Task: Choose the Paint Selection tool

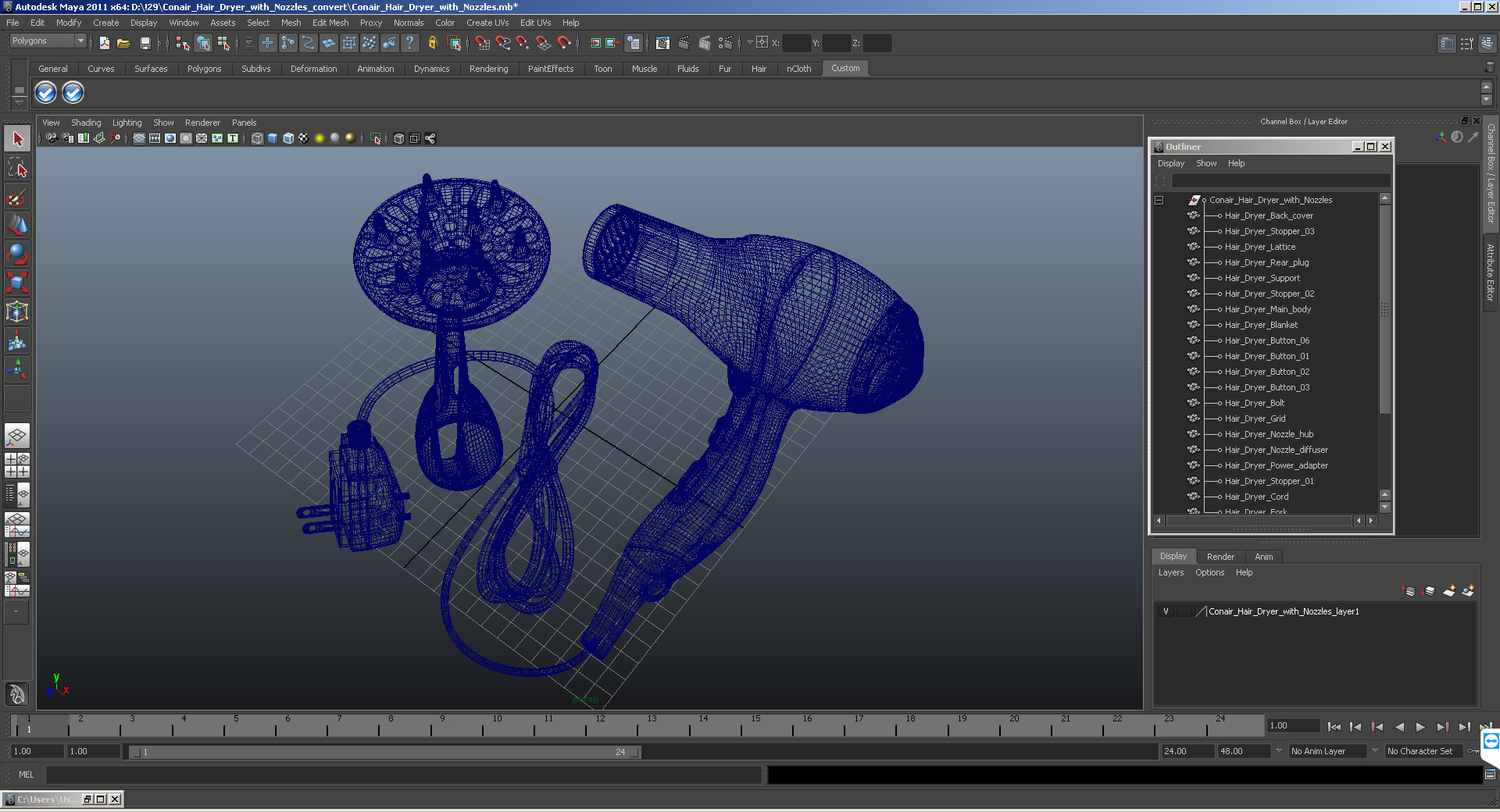Action: pos(17,196)
